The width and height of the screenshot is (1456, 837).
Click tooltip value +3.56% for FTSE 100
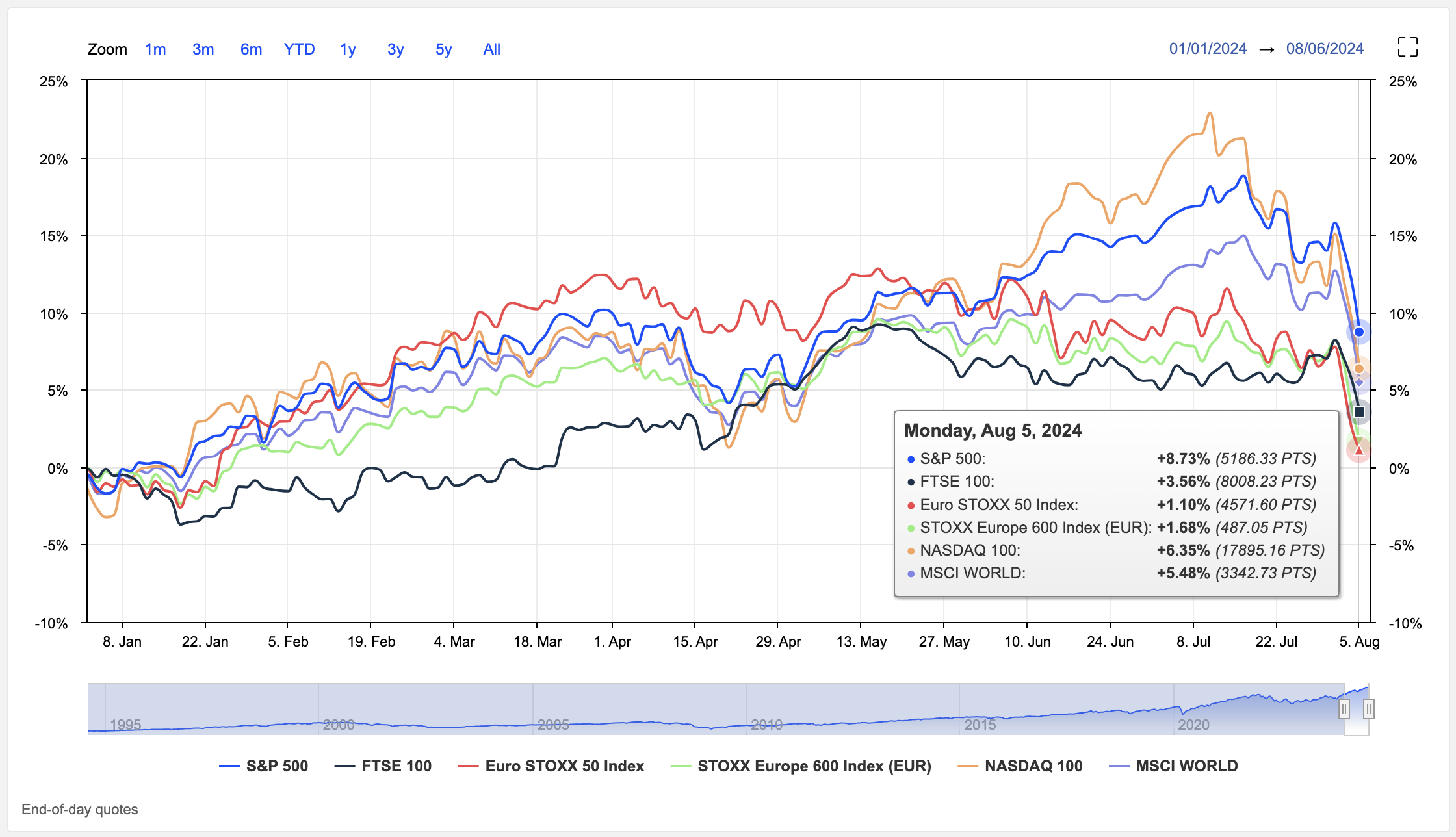coord(1183,482)
